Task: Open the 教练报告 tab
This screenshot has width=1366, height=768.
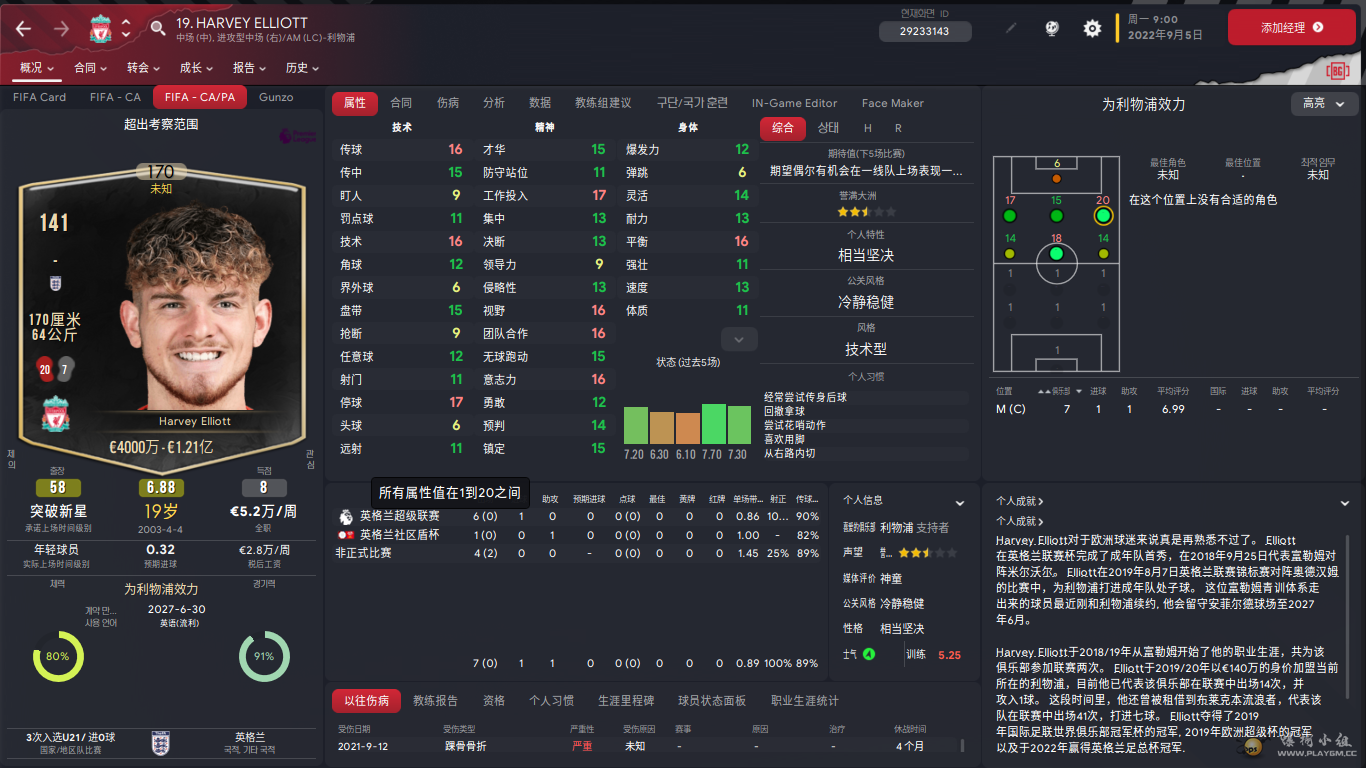Action: 436,701
